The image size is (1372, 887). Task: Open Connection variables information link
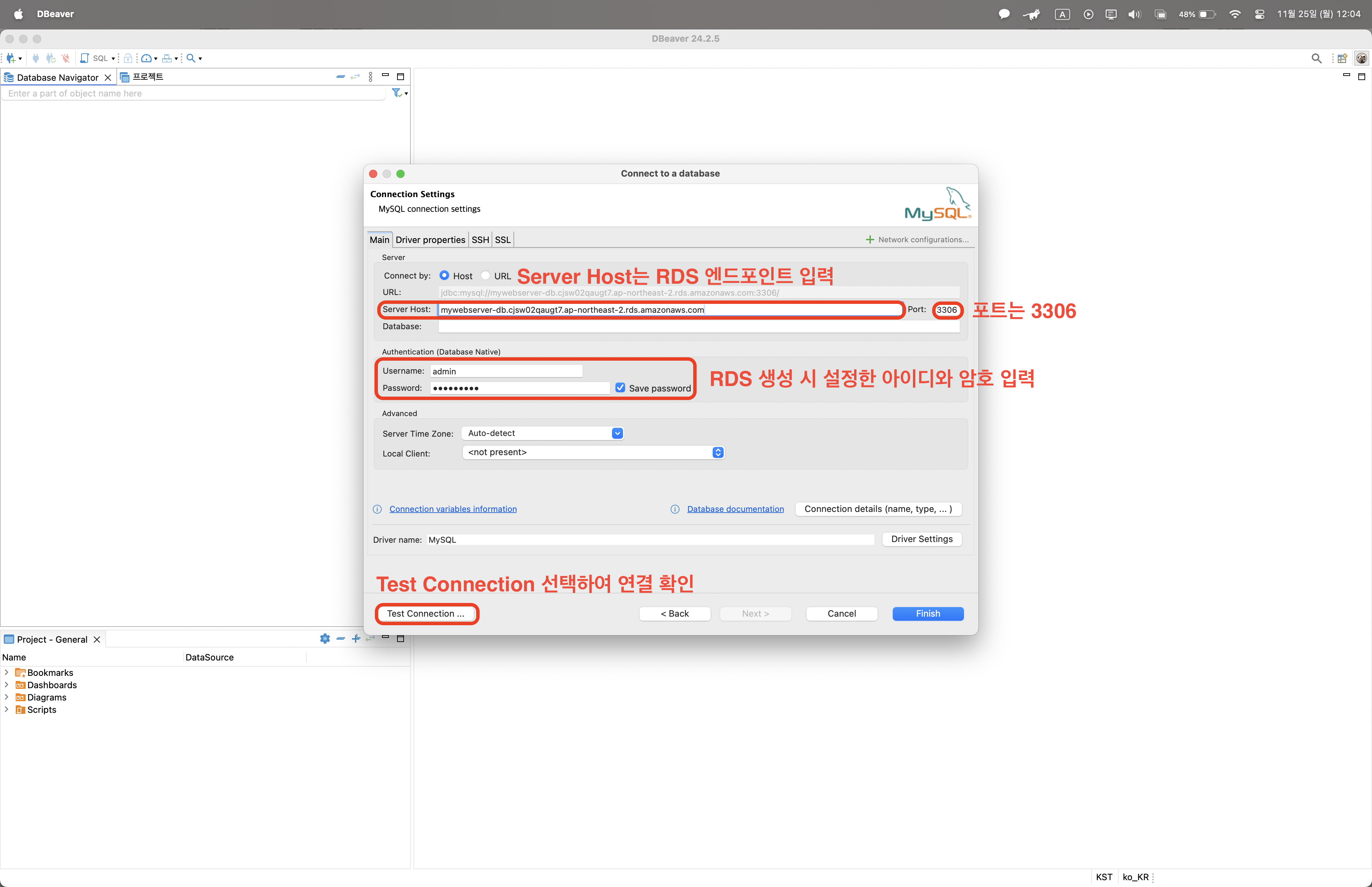[453, 509]
